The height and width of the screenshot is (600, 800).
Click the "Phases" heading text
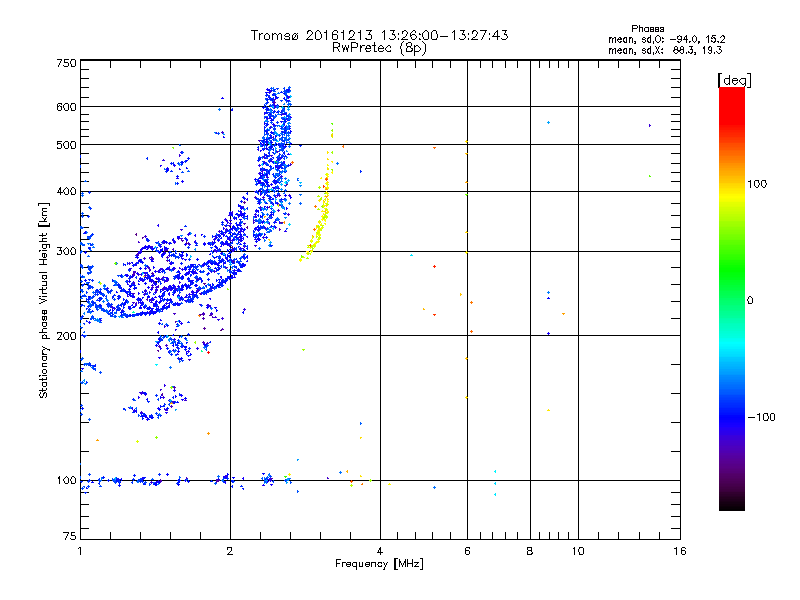647,29
